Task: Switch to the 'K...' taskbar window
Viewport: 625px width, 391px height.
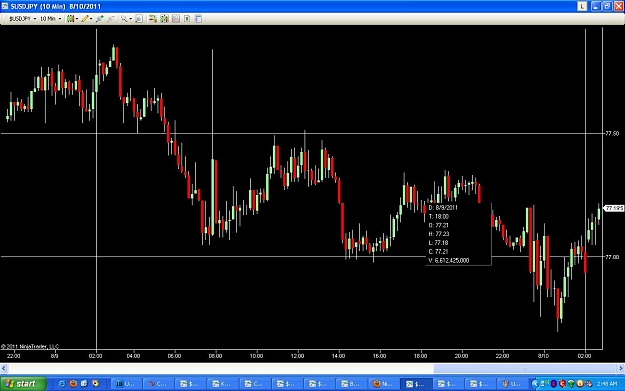Action: pos(224,383)
